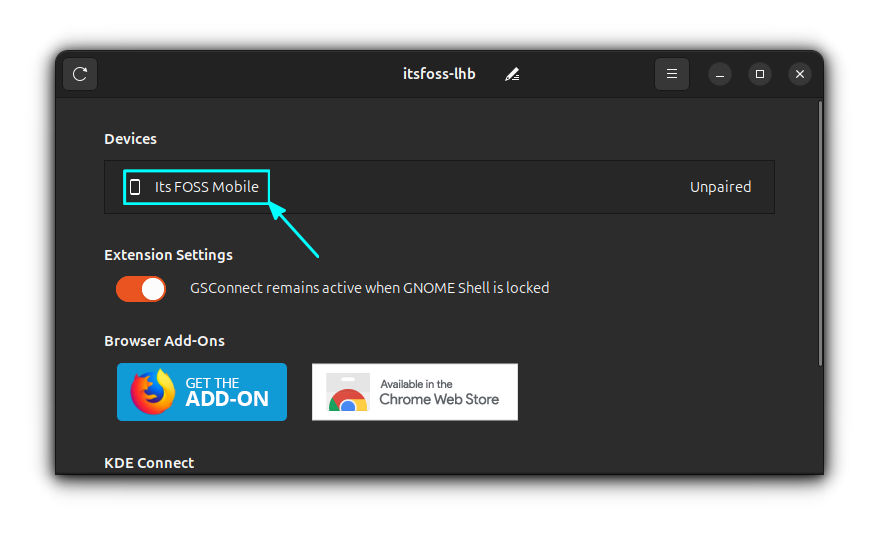Click the refresh devices button
This screenshot has height=535, width=879.
pos(80,74)
